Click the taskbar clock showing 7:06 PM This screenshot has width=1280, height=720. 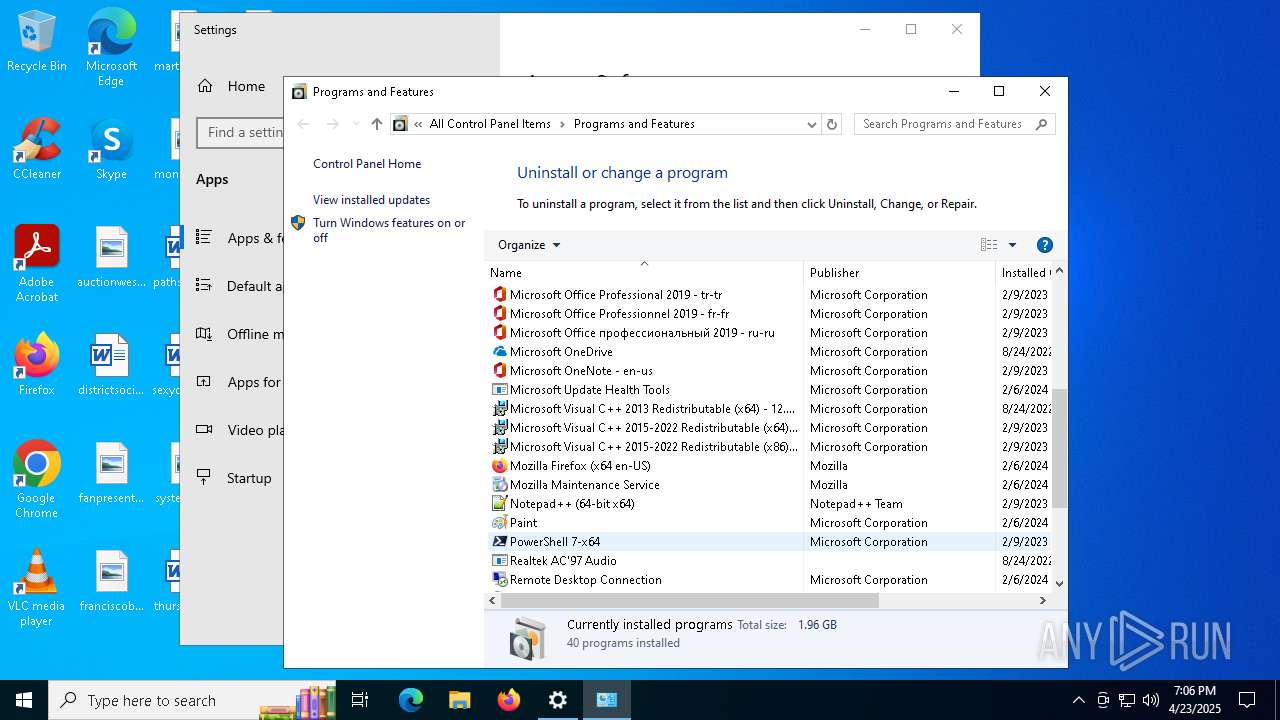point(1195,699)
